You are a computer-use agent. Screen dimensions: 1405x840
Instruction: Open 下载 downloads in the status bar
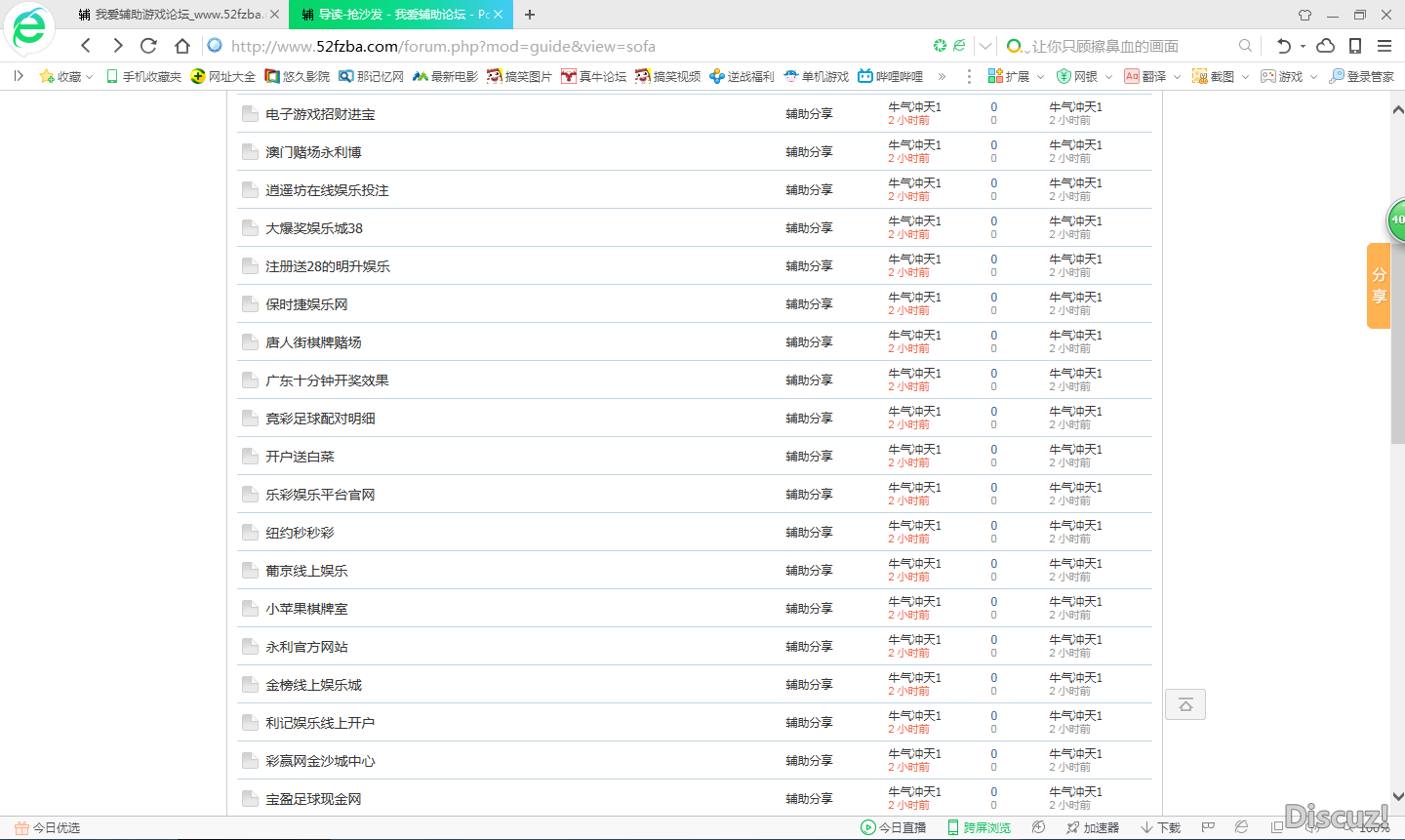tap(1161, 827)
